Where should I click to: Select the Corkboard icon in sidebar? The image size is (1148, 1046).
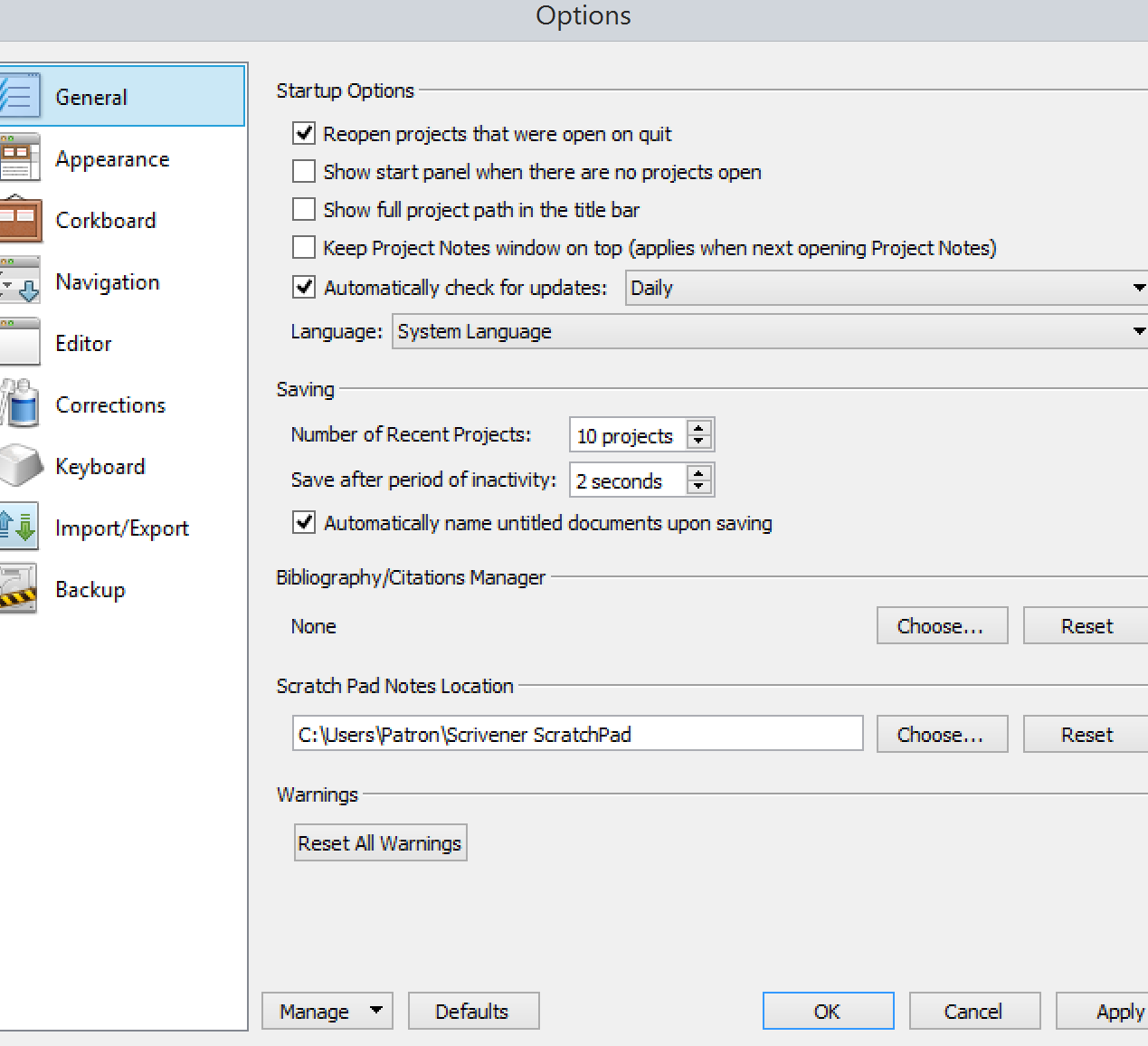tap(19, 220)
